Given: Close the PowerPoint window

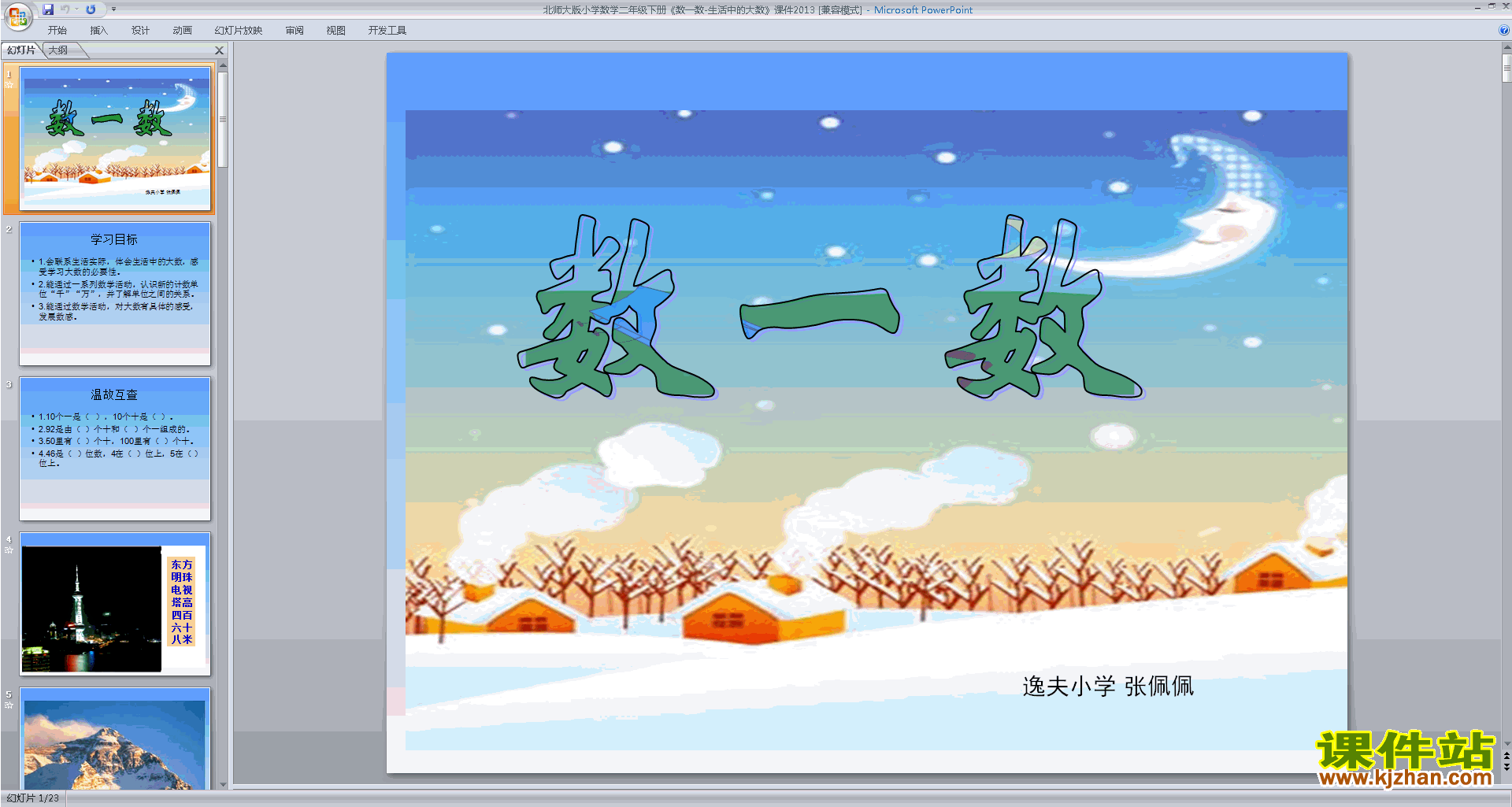Looking at the screenshot, I should coord(1506,6).
